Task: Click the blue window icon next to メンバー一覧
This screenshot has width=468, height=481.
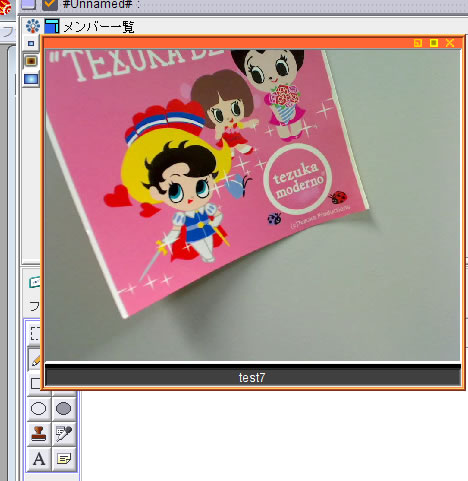Action: pyautogui.click(x=52, y=26)
